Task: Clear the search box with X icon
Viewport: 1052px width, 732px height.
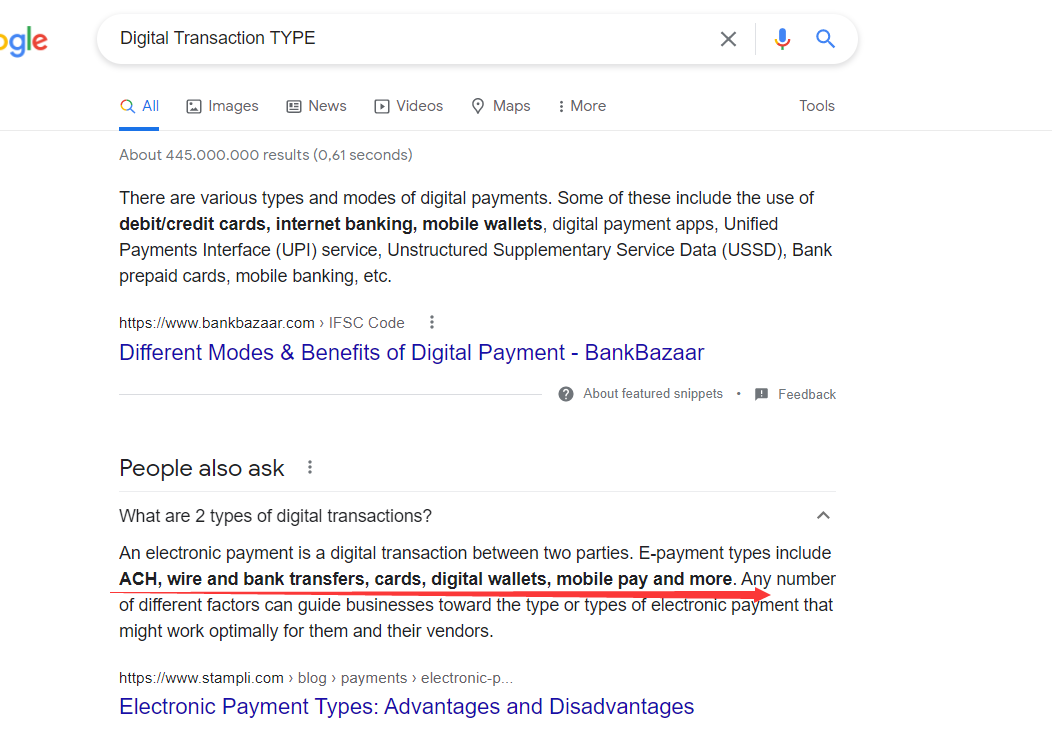Action: 728,39
